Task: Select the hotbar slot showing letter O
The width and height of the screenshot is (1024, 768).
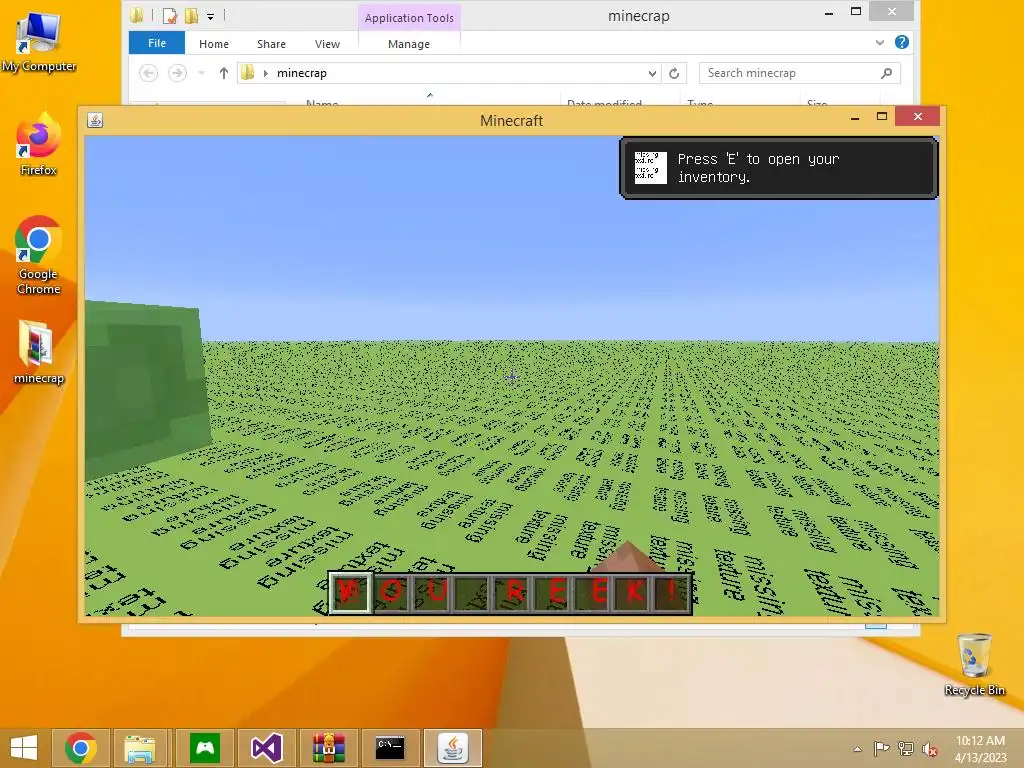Action: [x=391, y=592]
